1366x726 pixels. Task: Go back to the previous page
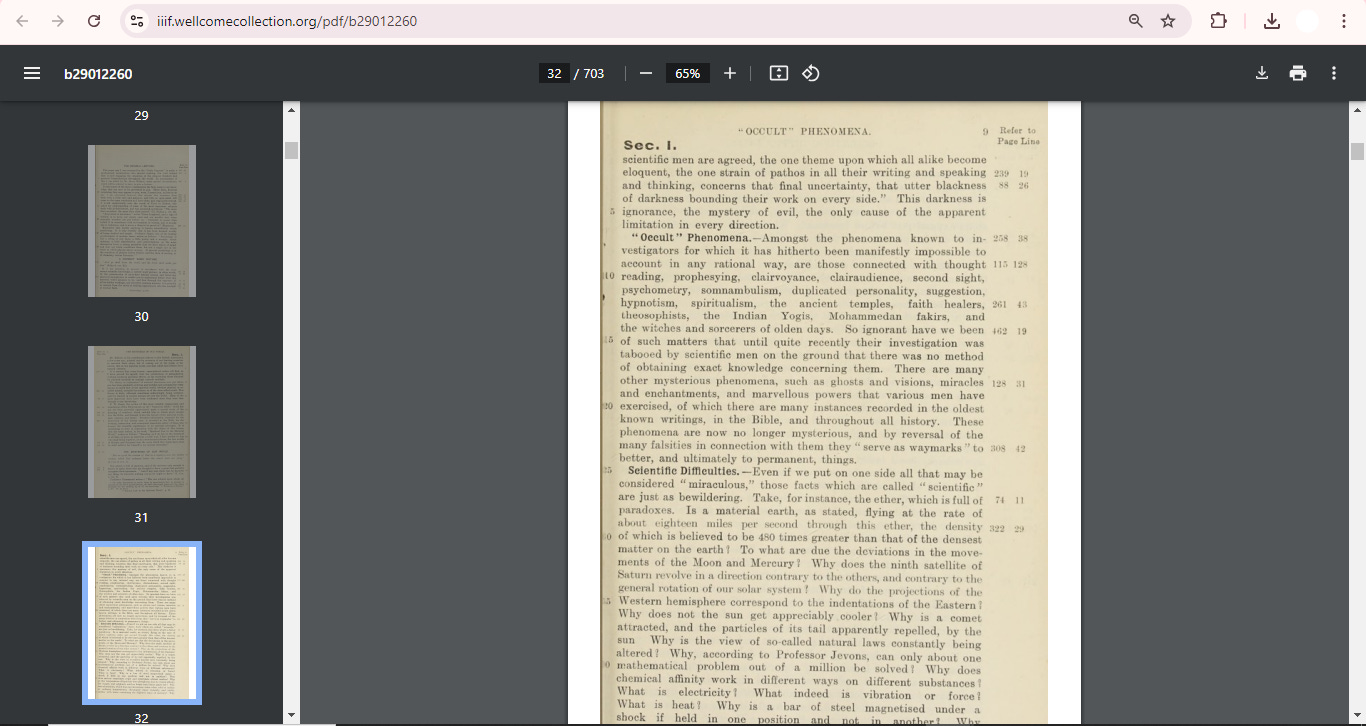pos(22,21)
